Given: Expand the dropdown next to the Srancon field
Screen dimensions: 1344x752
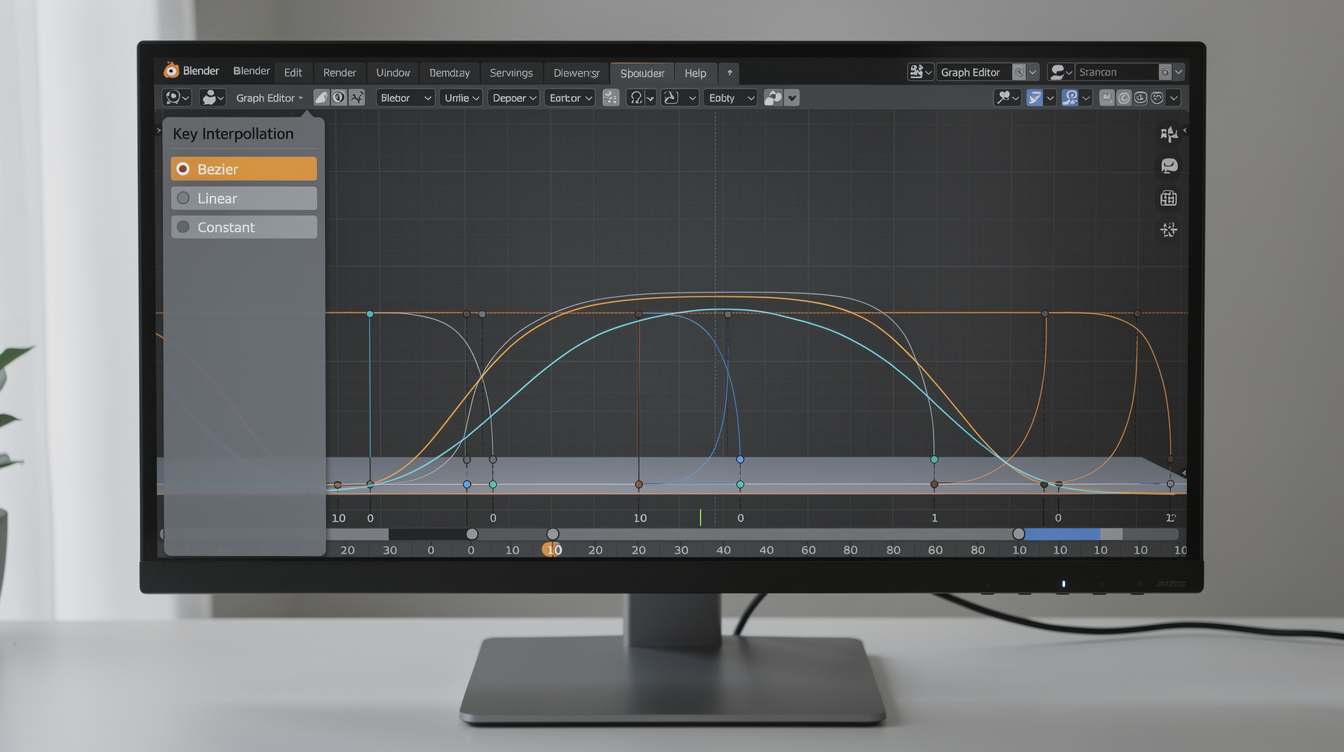Looking at the screenshot, I should pyautogui.click(x=1178, y=71).
